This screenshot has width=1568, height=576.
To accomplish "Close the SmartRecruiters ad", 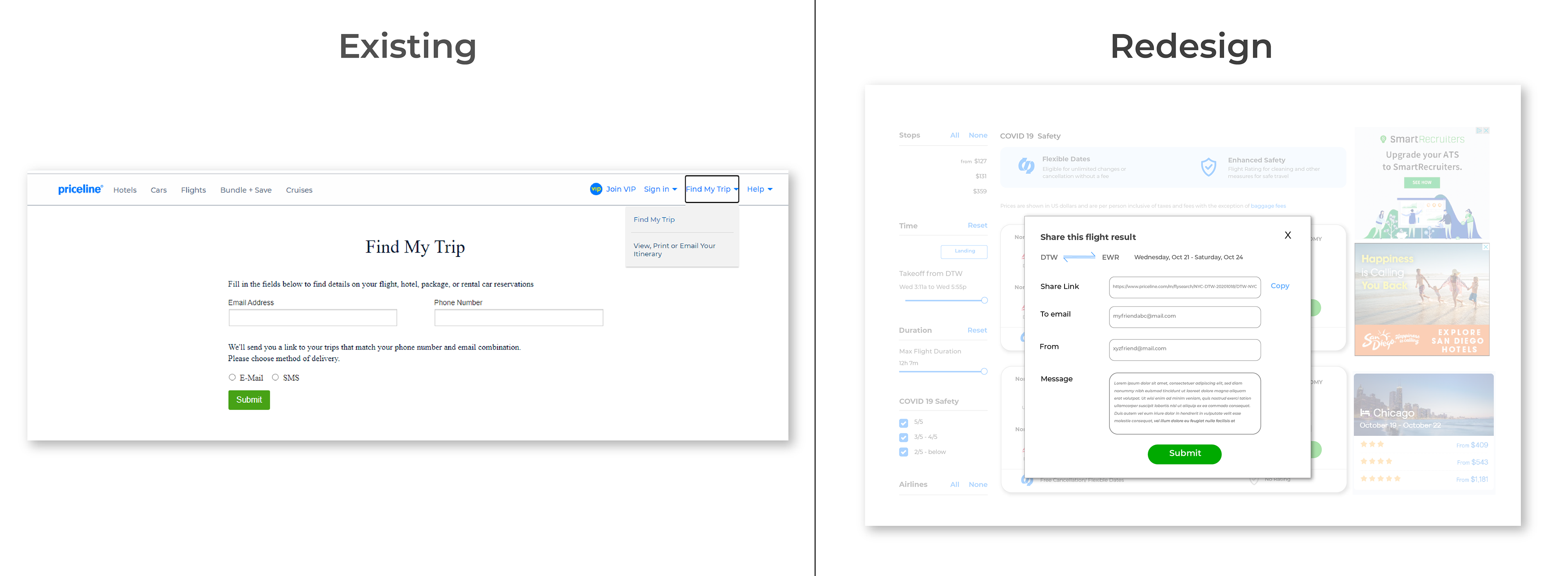I will coord(1486,131).
